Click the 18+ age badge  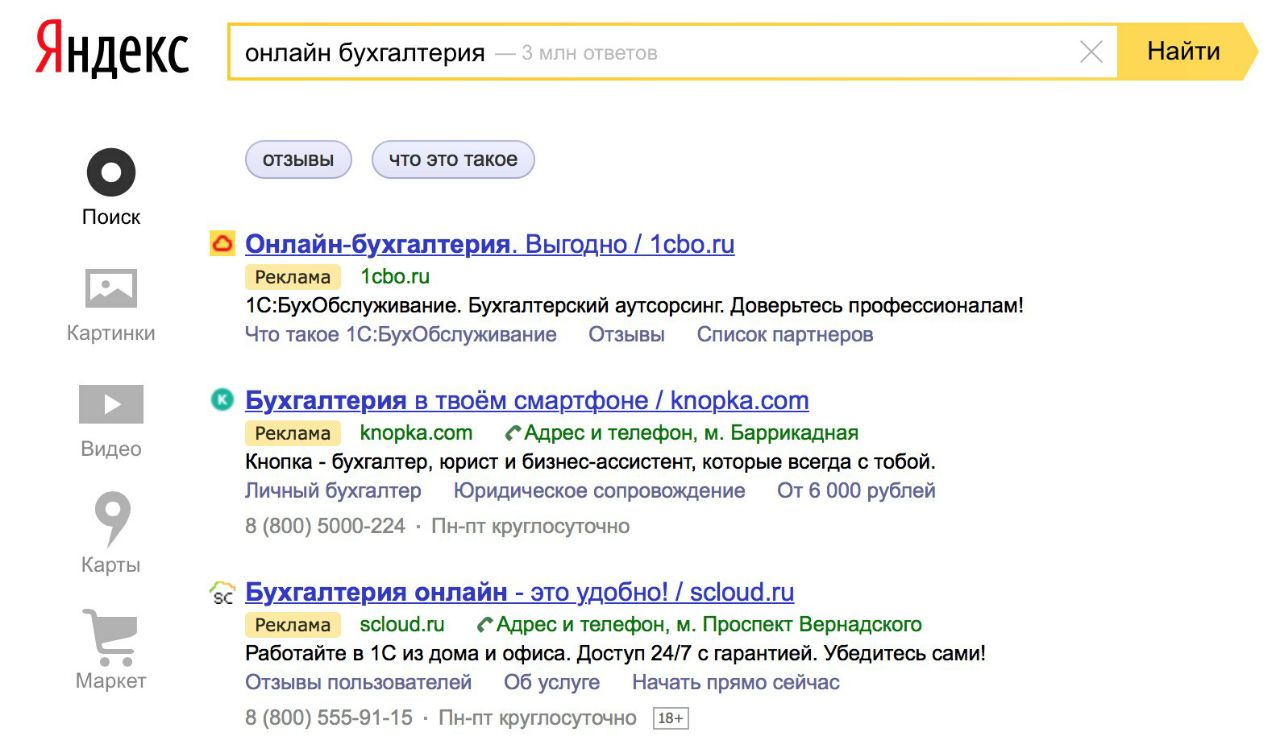[671, 718]
